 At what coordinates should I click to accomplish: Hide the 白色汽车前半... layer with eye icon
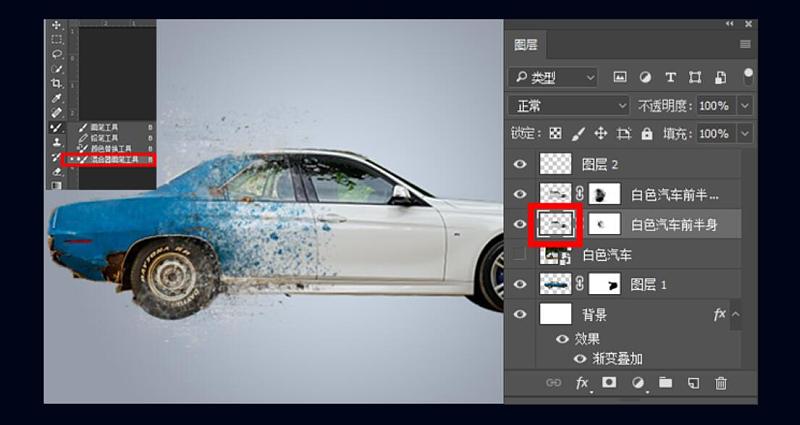(x=520, y=194)
